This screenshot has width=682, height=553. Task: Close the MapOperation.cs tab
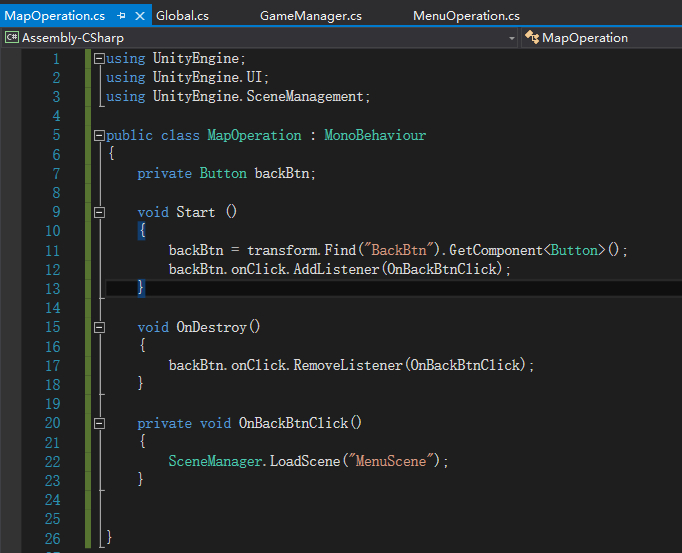coord(138,16)
